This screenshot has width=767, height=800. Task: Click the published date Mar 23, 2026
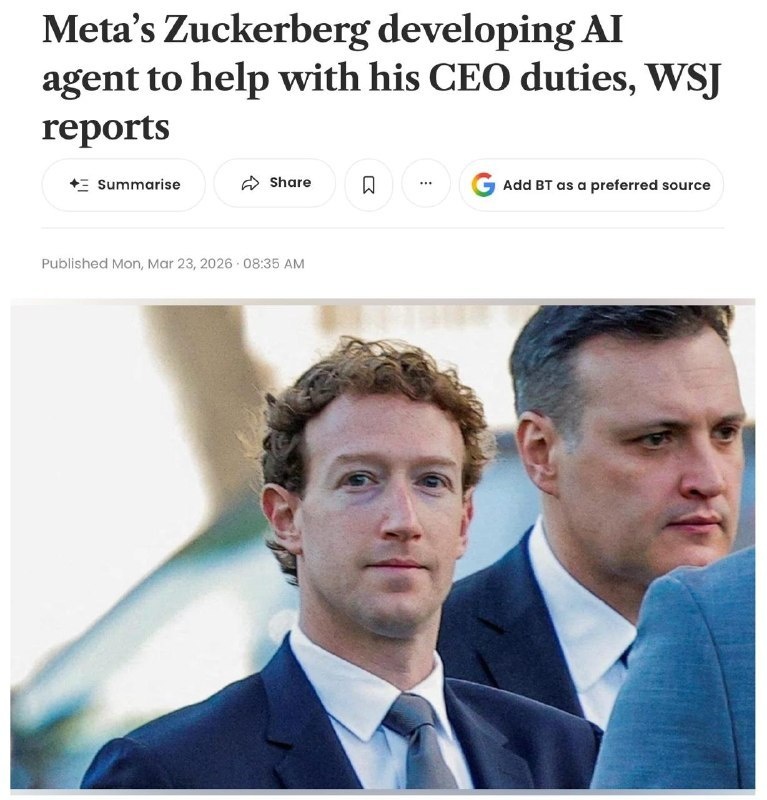[190, 264]
